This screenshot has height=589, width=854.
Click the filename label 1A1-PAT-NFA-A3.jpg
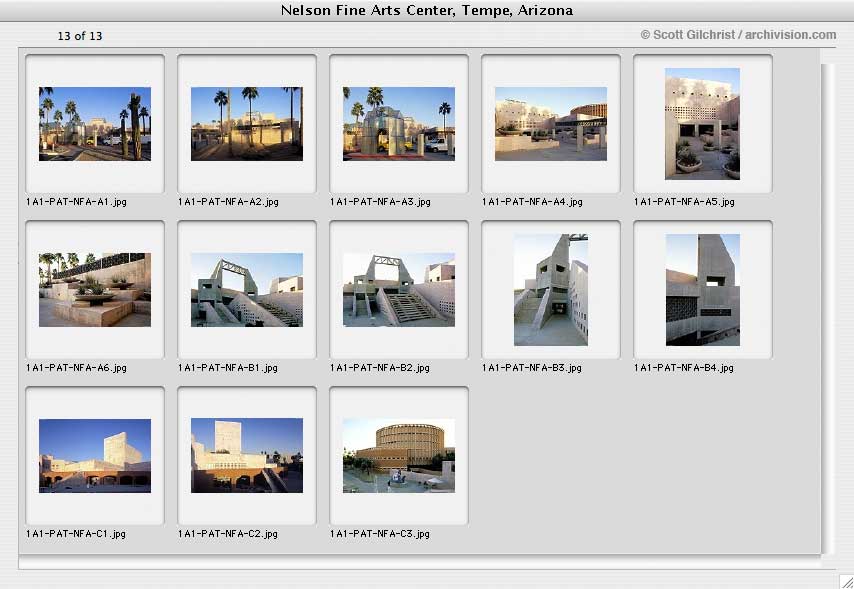point(380,202)
